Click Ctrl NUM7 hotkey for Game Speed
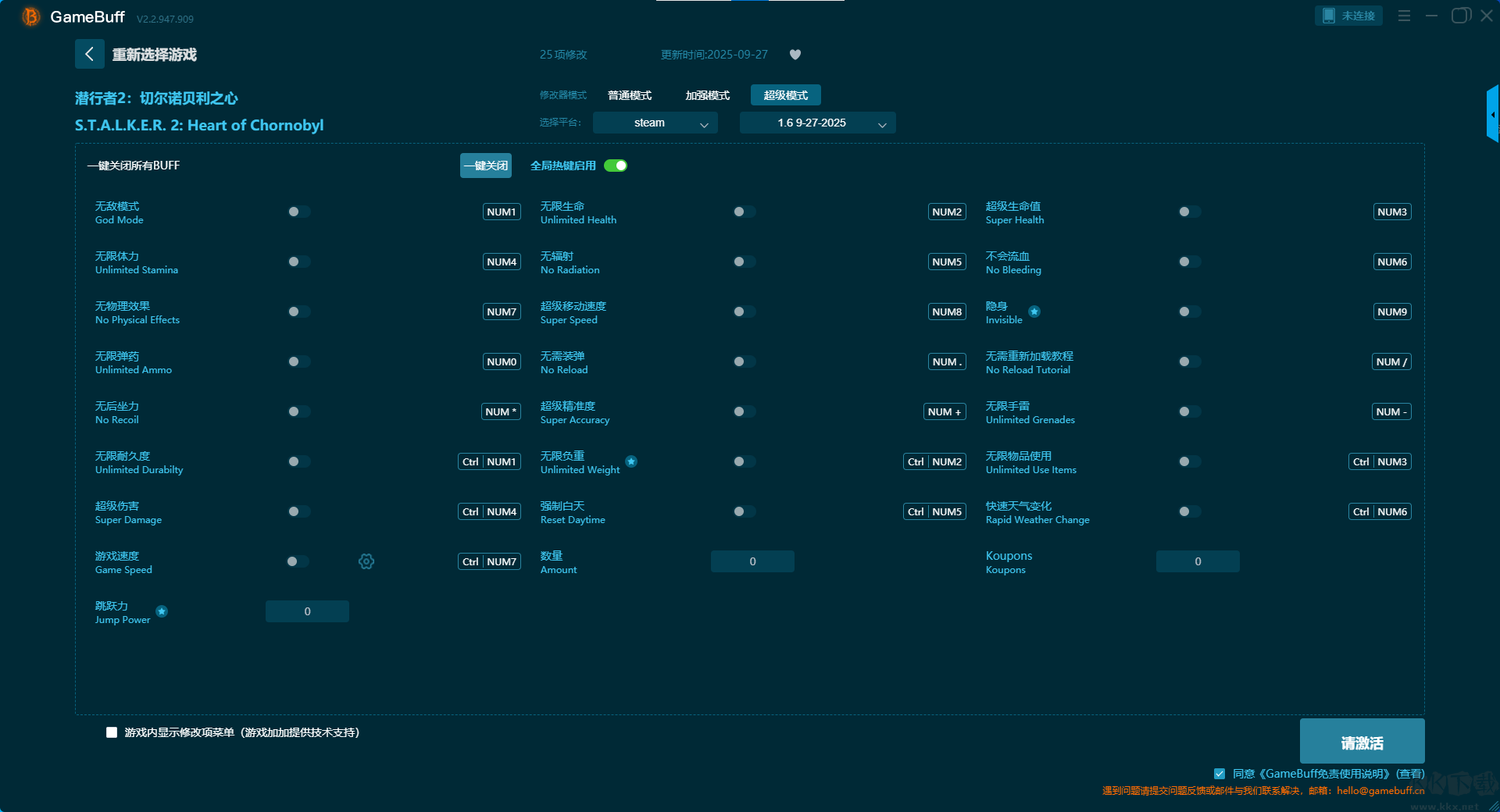Screen dimensions: 1500x812 pyautogui.click(x=489, y=561)
